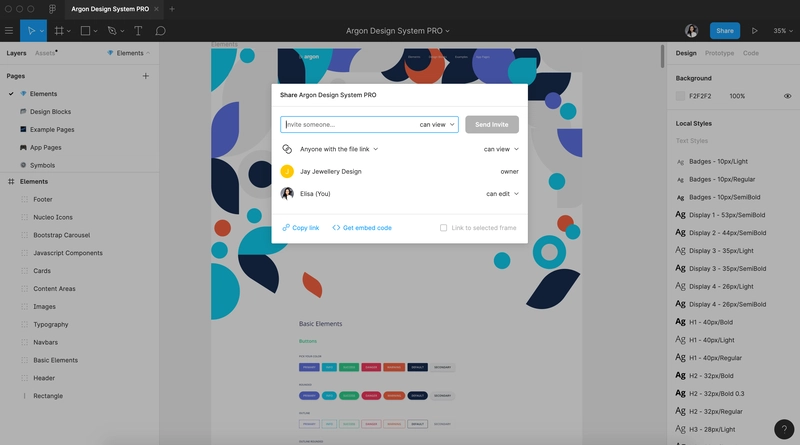This screenshot has height=445, width=800.
Task: Switch to the Assets tab
Action: tap(45, 53)
